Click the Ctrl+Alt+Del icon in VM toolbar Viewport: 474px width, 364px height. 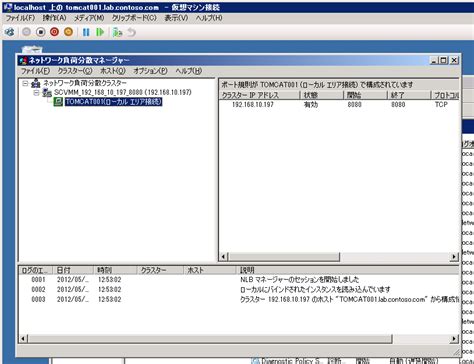[10, 32]
